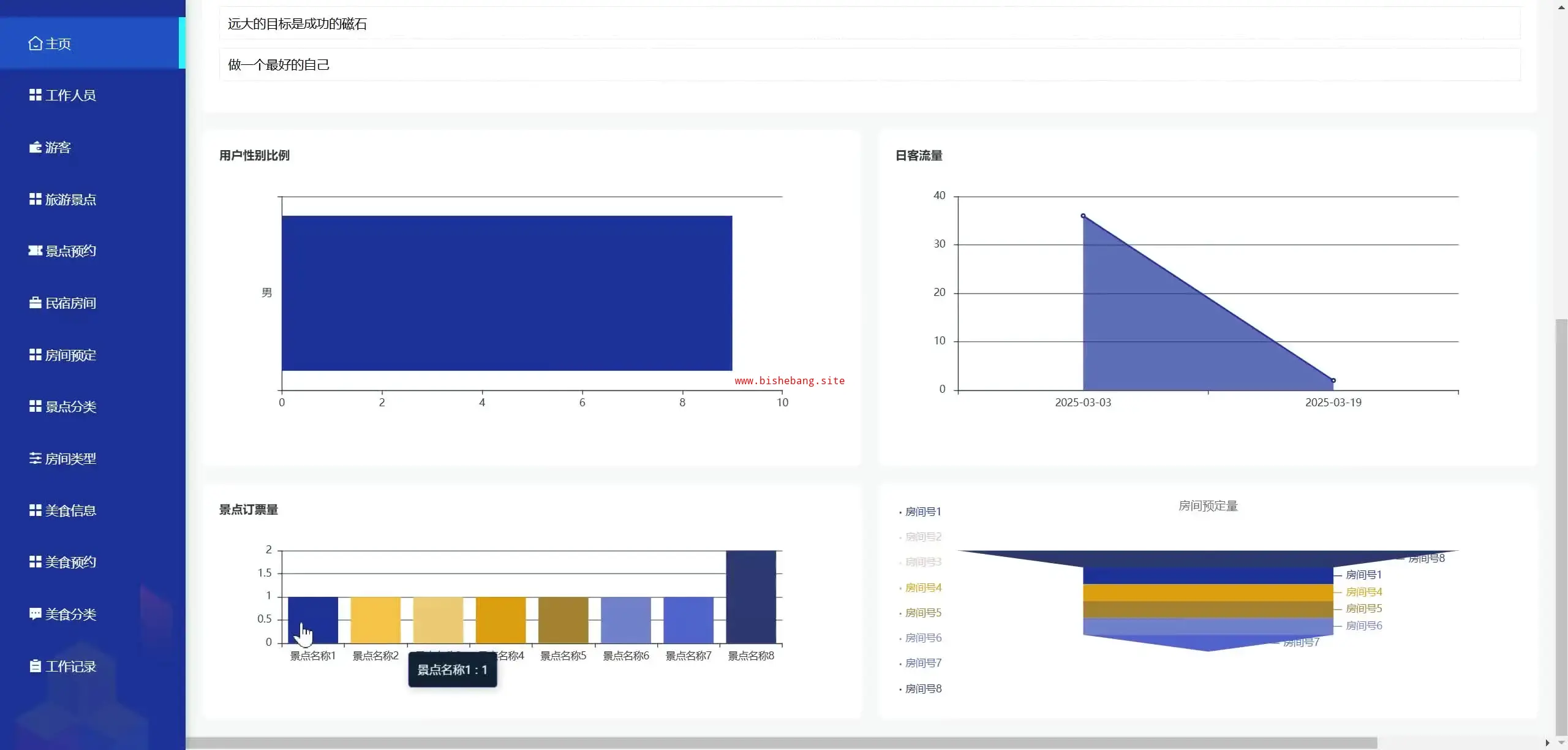Enable the disabled 房间号3 legend entry
1568x750 pixels.
[922, 562]
